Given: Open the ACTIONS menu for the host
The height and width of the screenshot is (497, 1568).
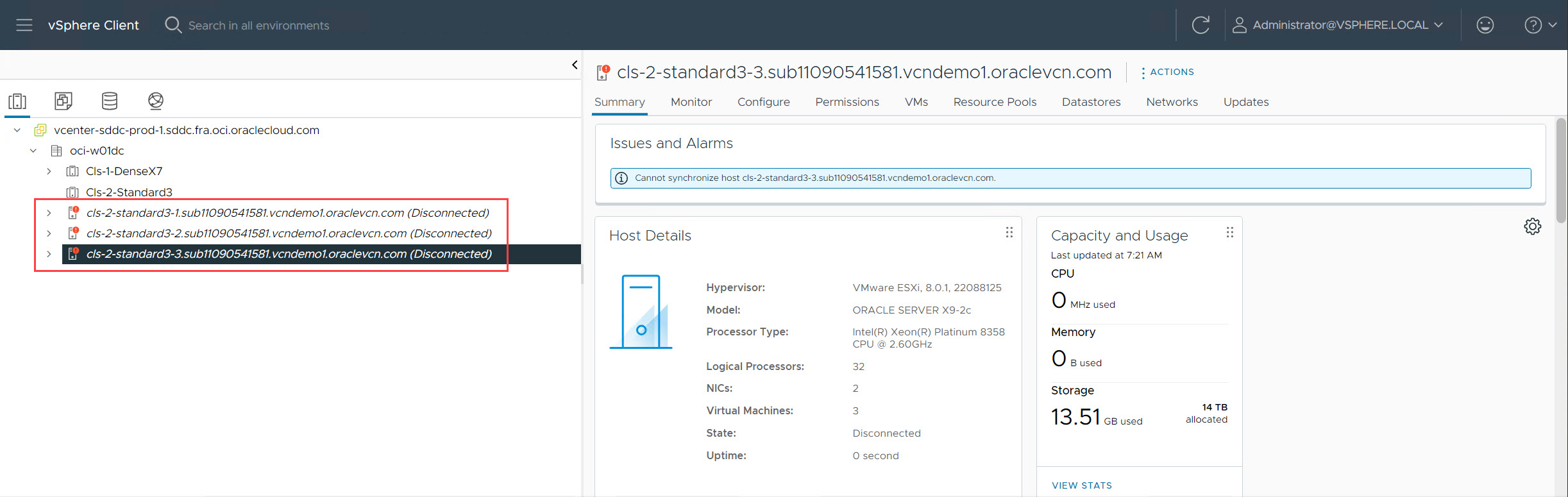Looking at the screenshot, I should [1167, 72].
